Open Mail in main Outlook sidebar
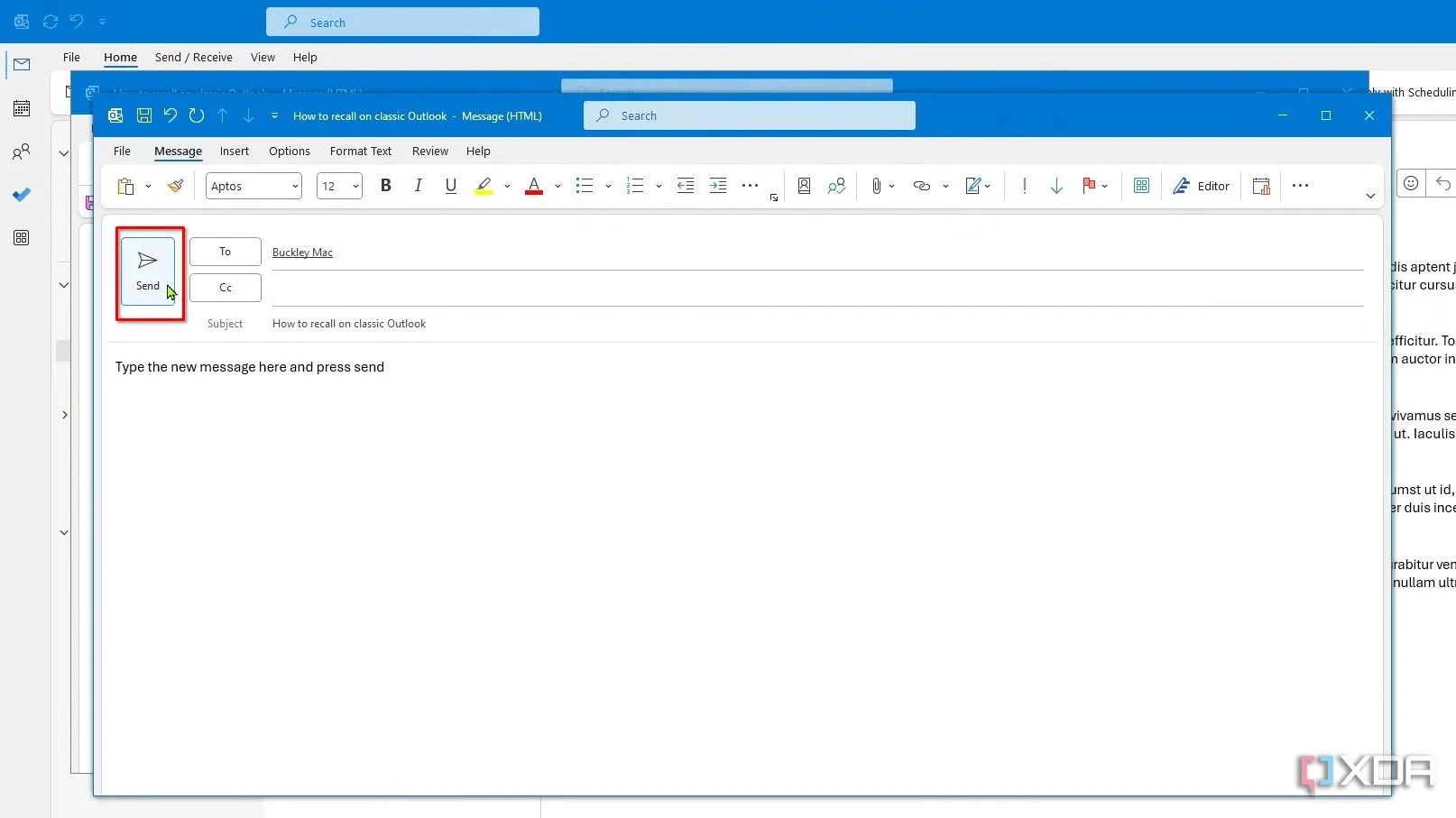The width and height of the screenshot is (1456, 818). coord(22,65)
